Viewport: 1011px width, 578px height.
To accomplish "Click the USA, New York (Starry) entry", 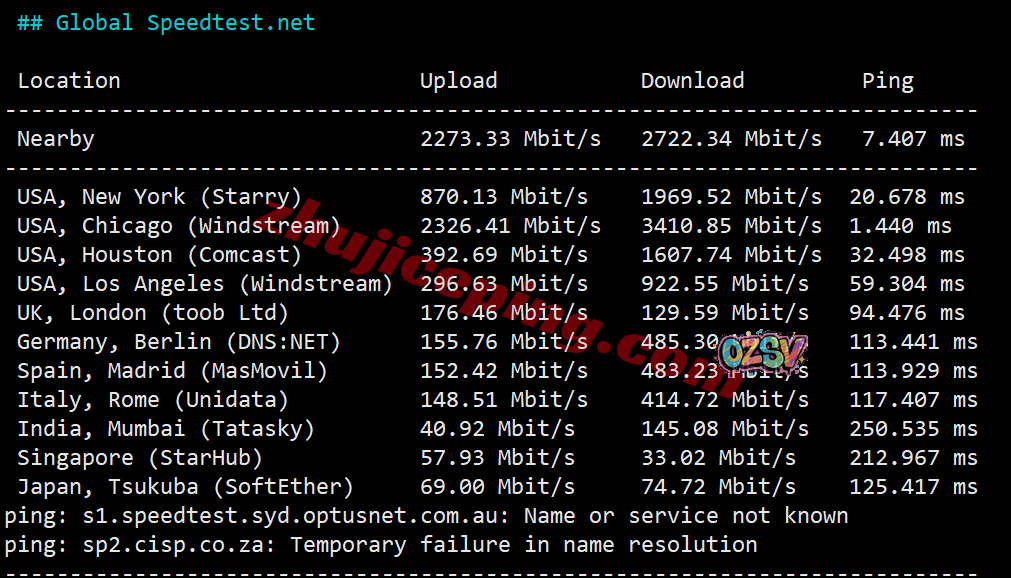I will click(x=159, y=197).
